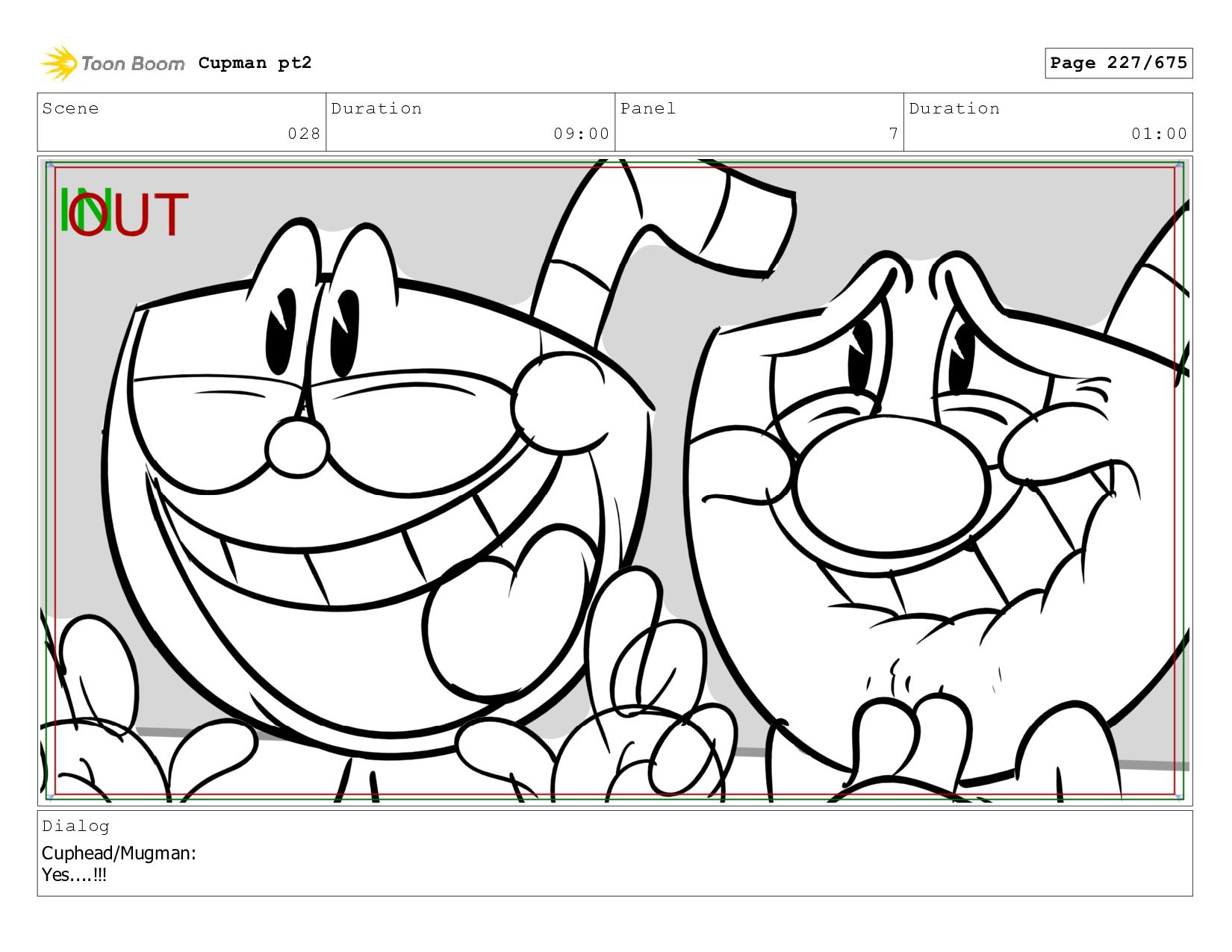Select the scene duration value '09:00'
1232x952 pixels.
point(582,134)
